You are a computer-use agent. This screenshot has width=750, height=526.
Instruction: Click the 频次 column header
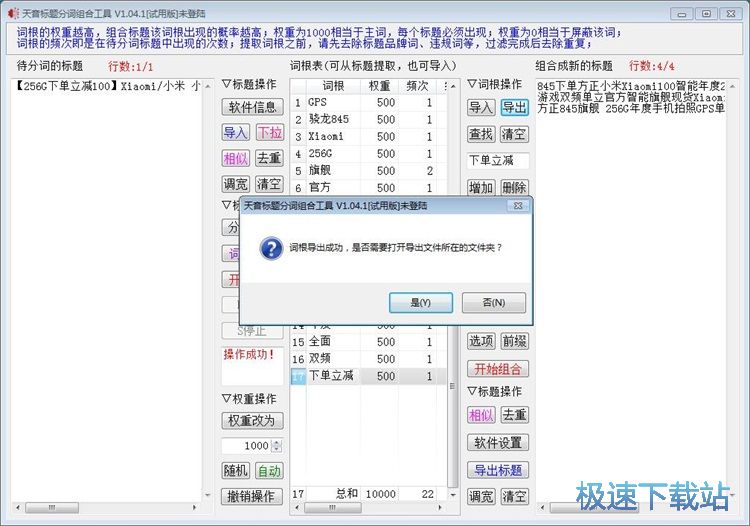417,86
